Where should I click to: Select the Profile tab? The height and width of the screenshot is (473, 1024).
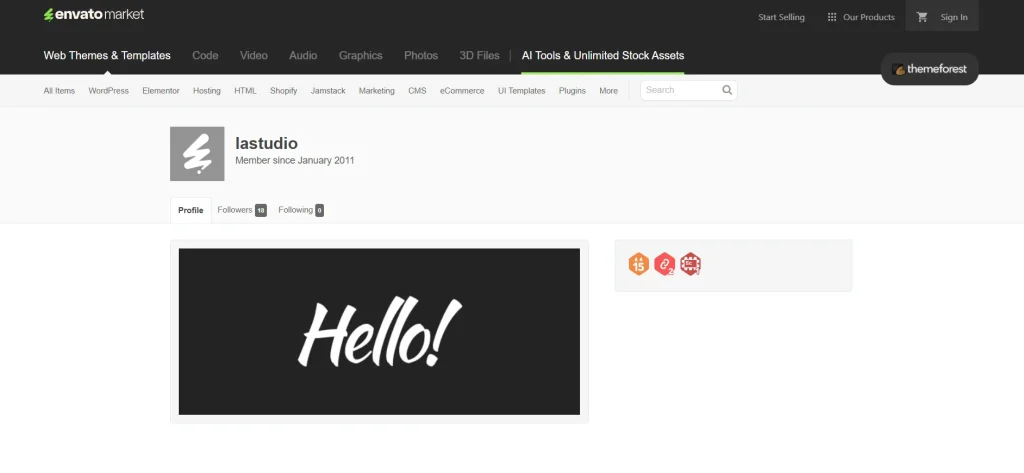(191, 210)
